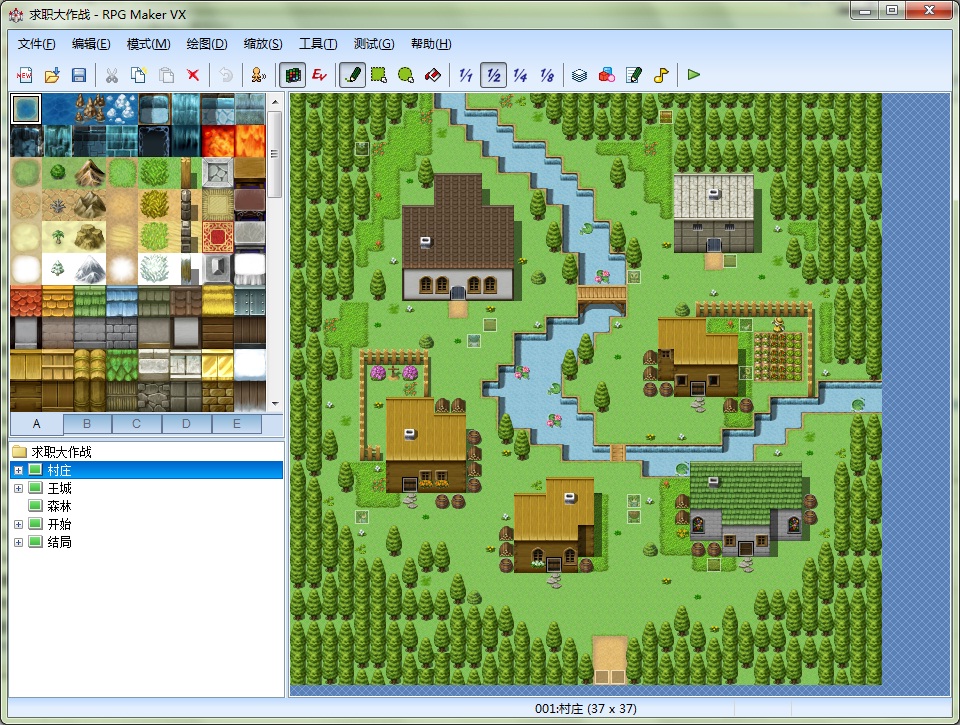Start playtest with green play icon
The image size is (960, 725).
coord(694,75)
